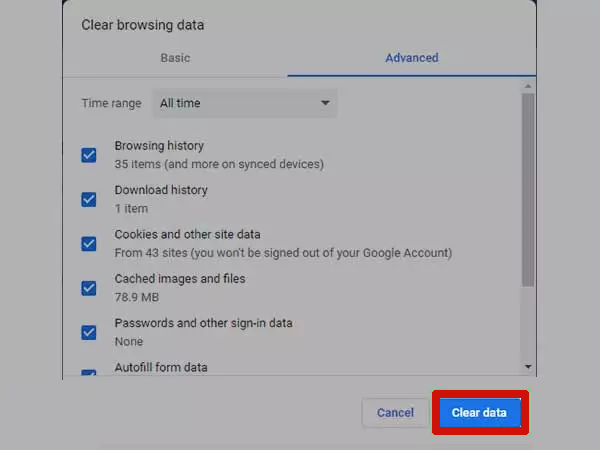This screenshot has height=450, width=600.
Task: Click the 'From 43 sites' cookies description
Action: pyautogui.click(x=283, y=253)
